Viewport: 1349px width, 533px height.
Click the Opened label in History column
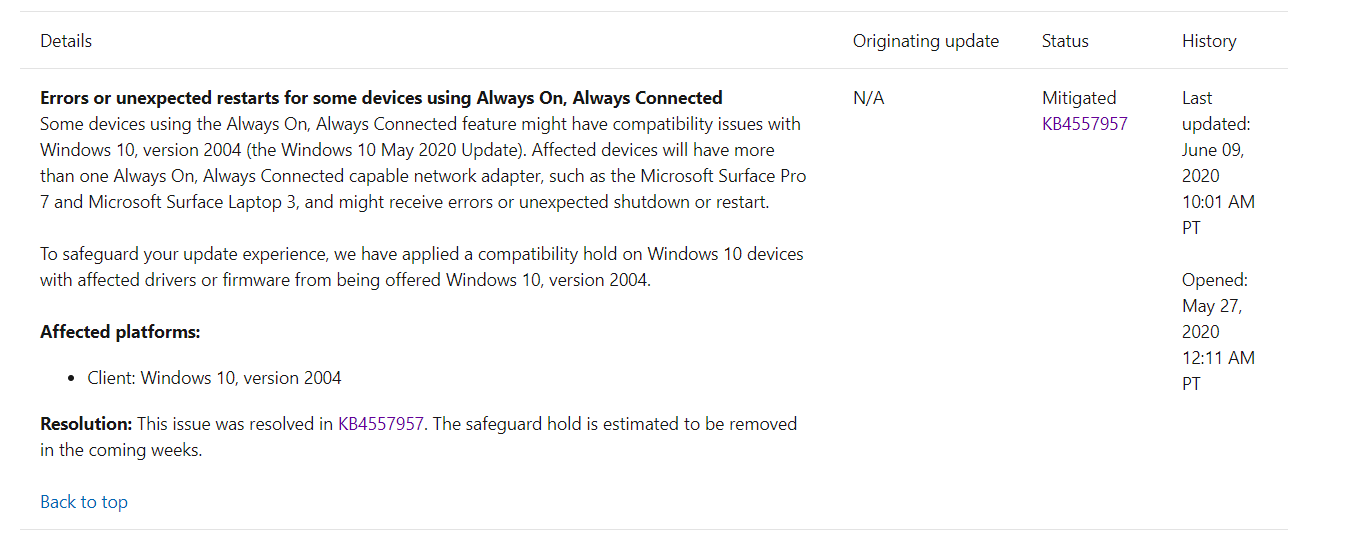click(x=1215, y=280)
